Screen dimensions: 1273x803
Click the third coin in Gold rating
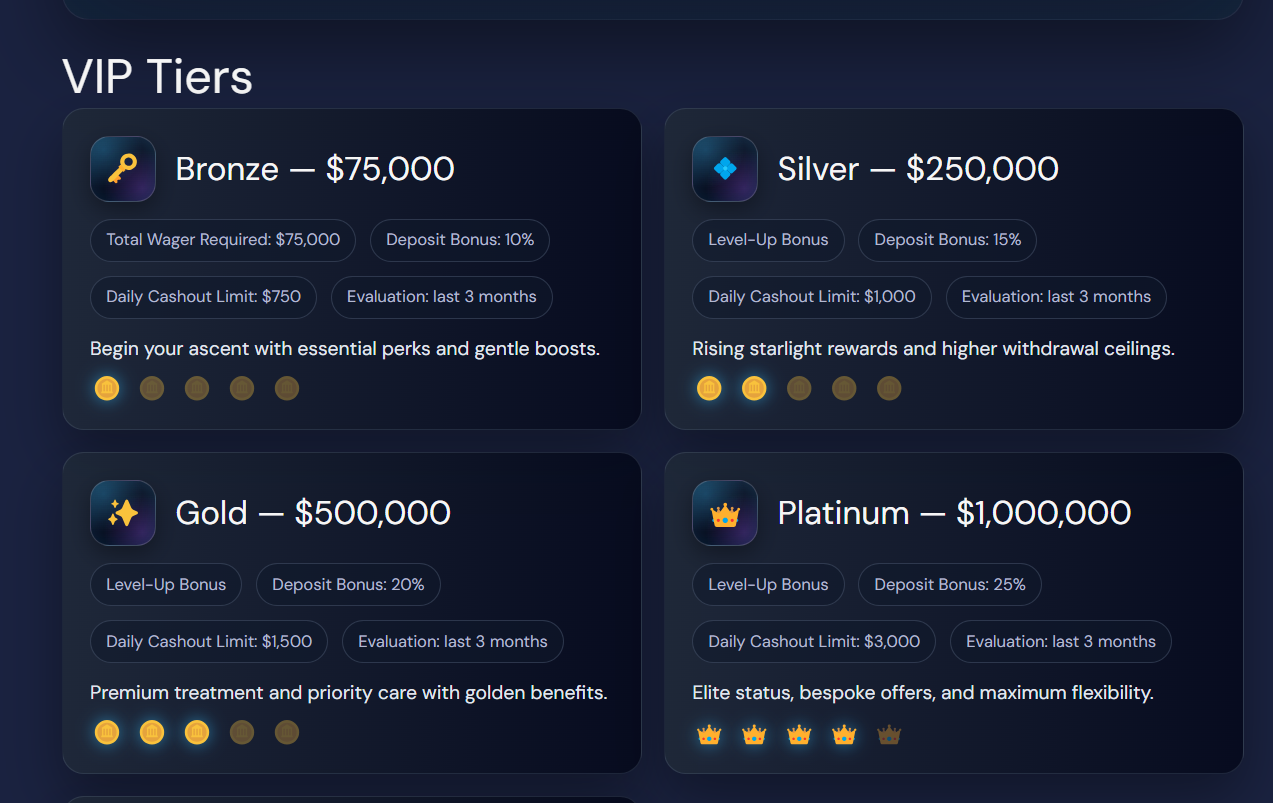coord(197,732)
